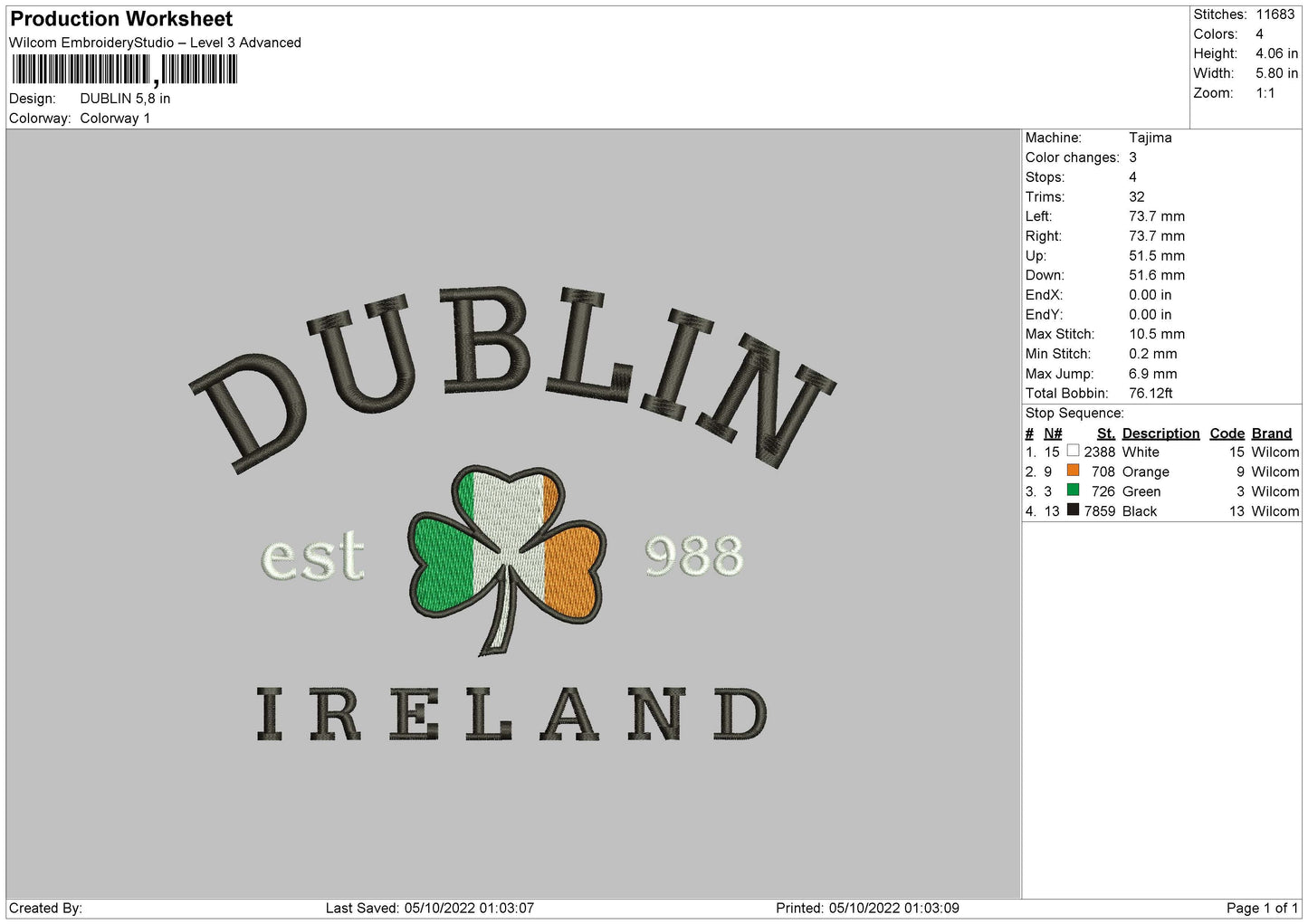Viewport: 1308px width, 924px height.
Task: Click the Height value 4.06 in
Action: [1276, 54]
